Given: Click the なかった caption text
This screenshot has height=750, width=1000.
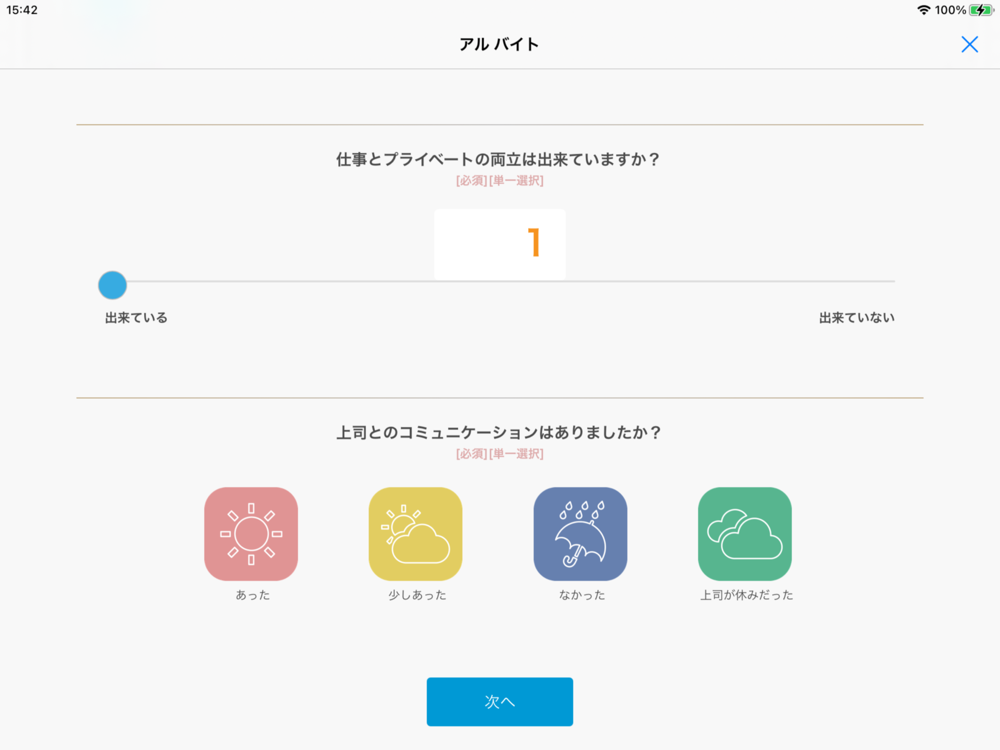Looking at the screenshot, I should click(x=582, y=595).
